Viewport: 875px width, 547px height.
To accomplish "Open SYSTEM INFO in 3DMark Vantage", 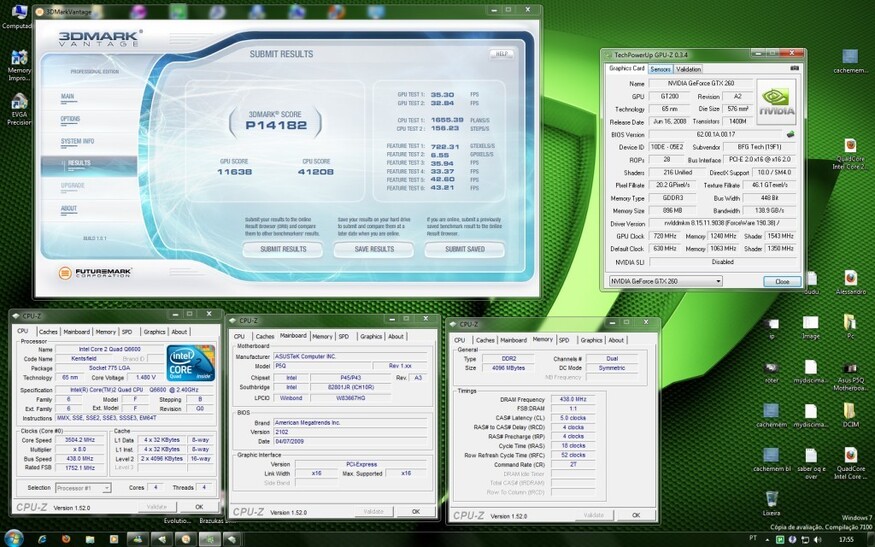I will 78,141.
